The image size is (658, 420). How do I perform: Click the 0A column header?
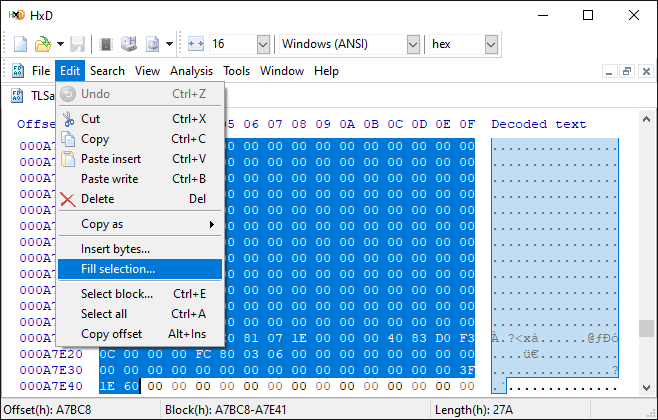[347, 124]
